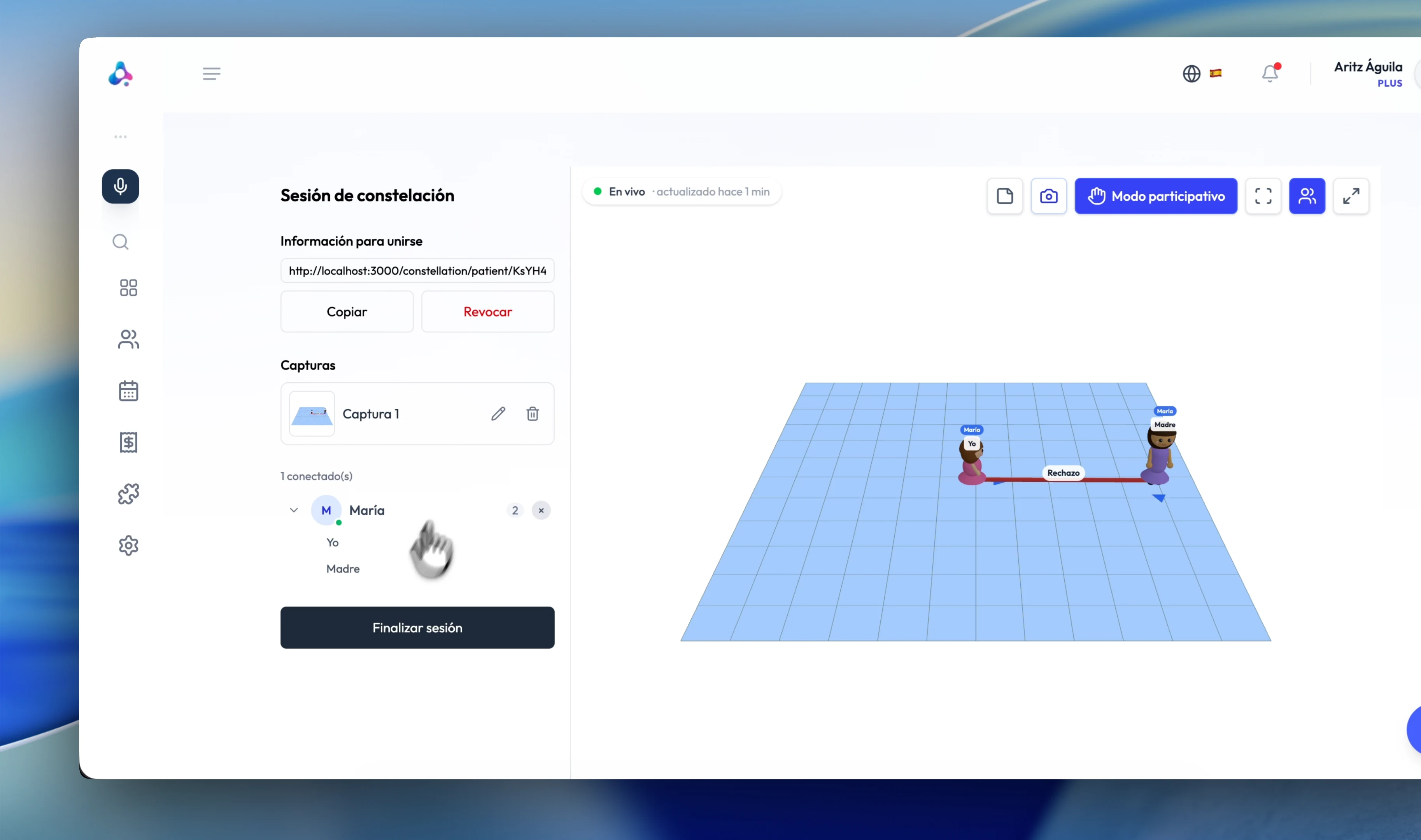Select the Madre list item
The width and height of the screenshot is (1421, 840).
(x=343, y=568)
